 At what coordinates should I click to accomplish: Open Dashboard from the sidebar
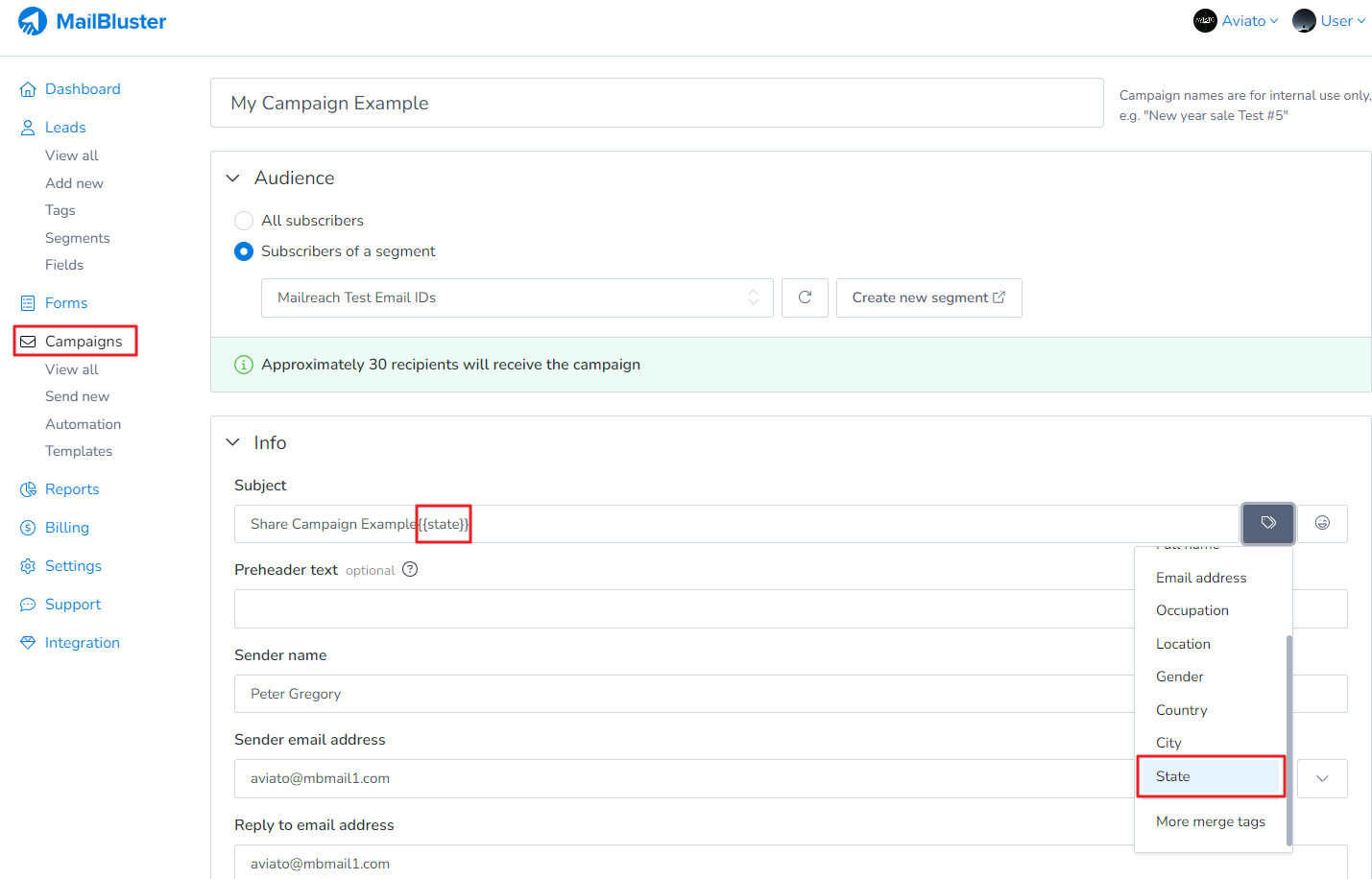point(83,89)
